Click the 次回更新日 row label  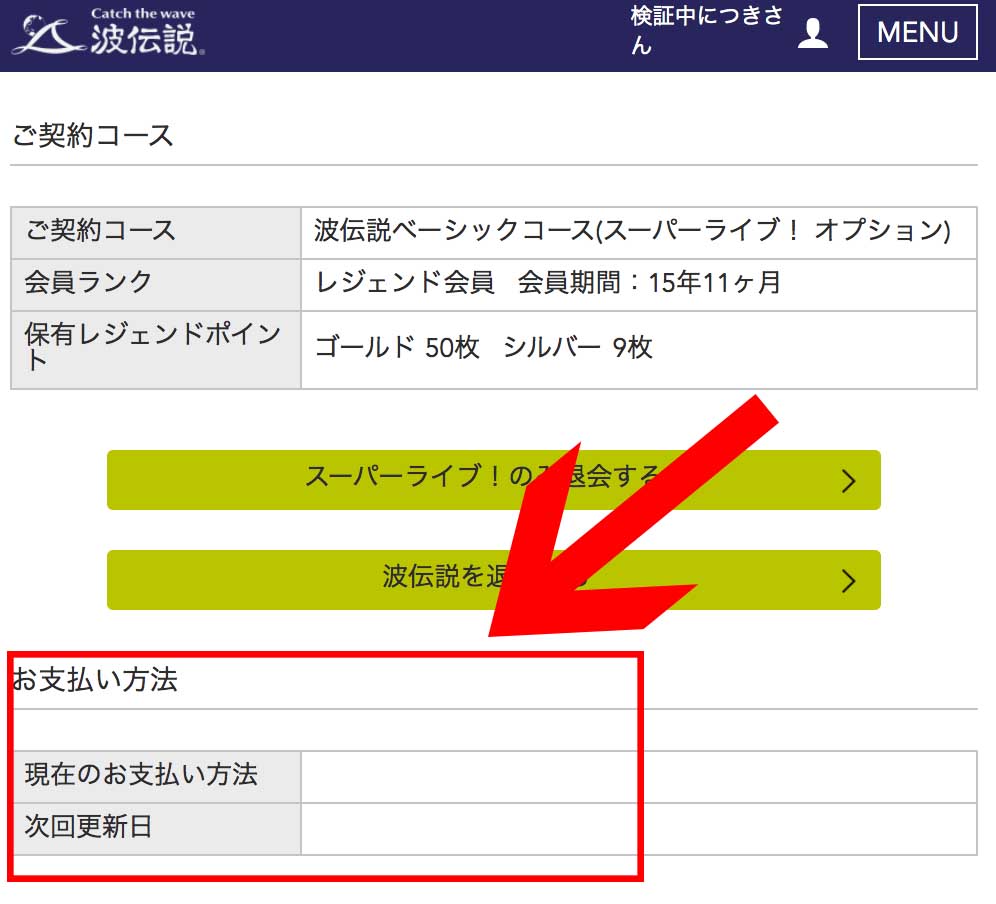[88, 827]
